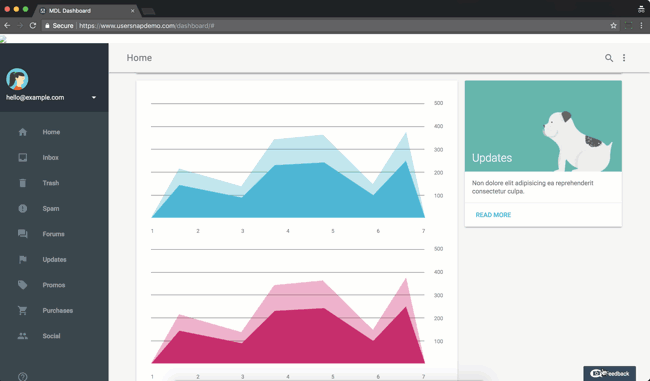Click the Social people icon
The image size is (650, 381).
pos(23,336)
